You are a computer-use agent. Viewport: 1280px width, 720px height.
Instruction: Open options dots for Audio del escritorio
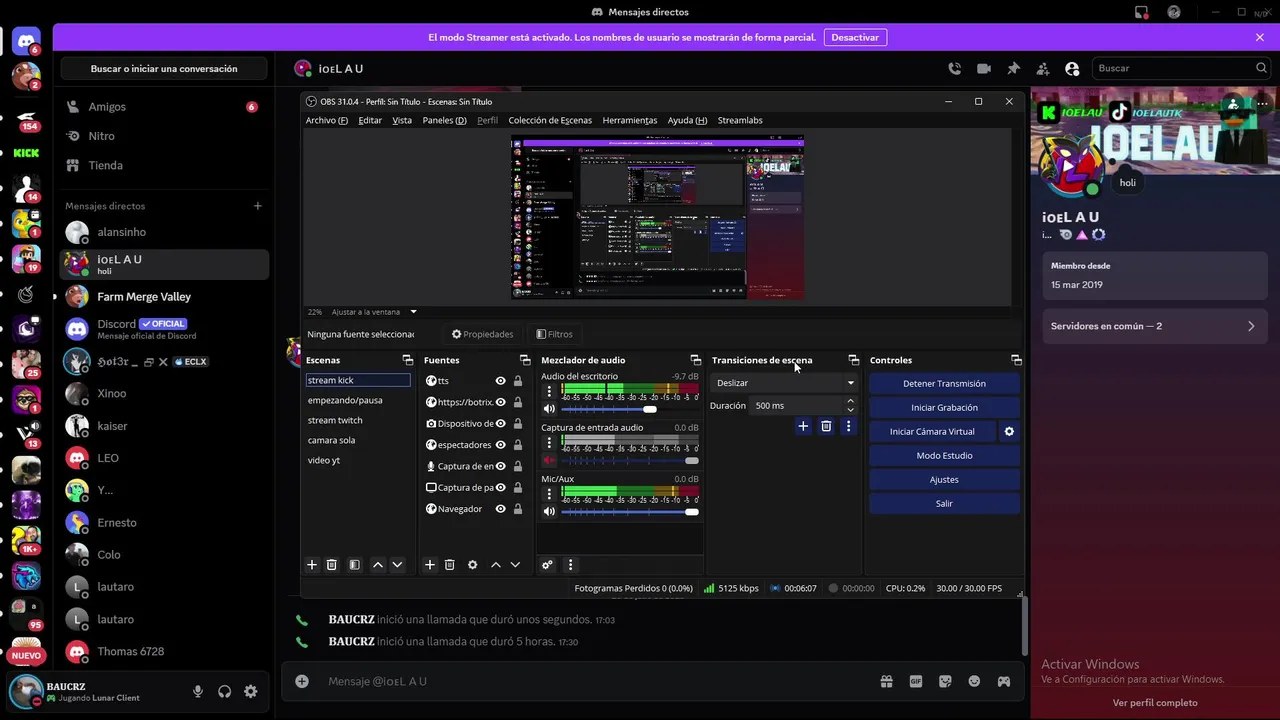[549, 391]
